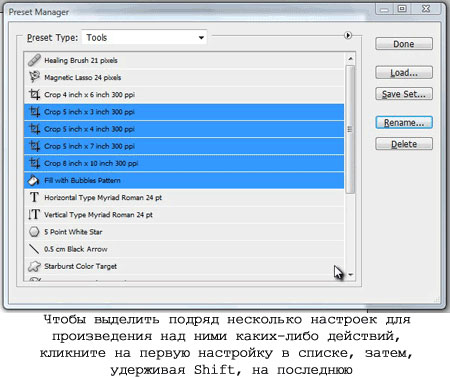450x378 pixels.
Task: Click the Done button
Action: 404,44
